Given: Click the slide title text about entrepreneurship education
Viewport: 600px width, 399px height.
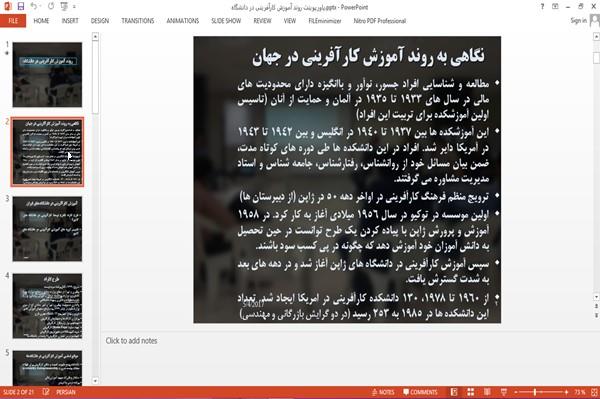Looking at the screenshot, I should tap(368, 57).
